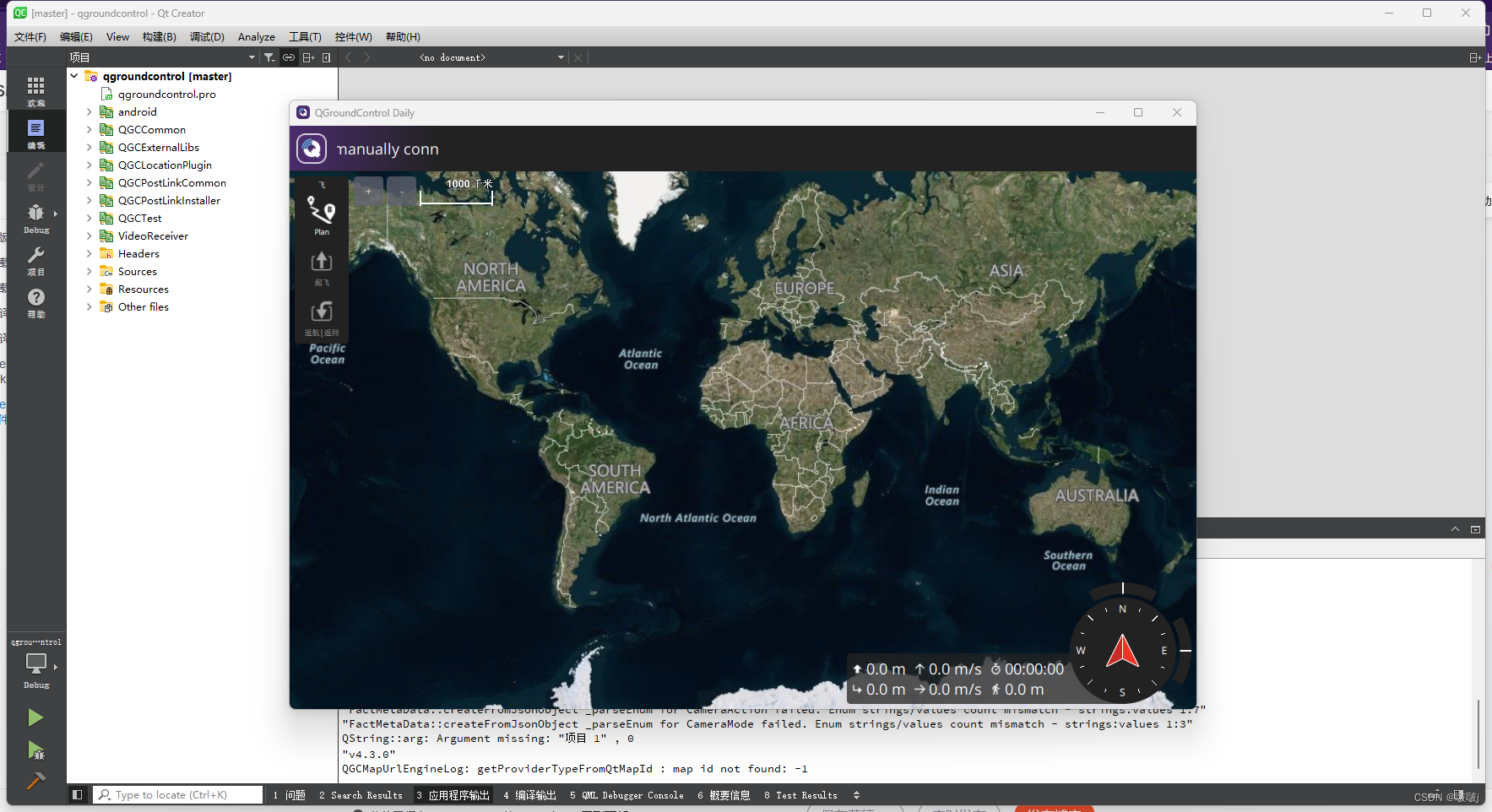
Task: Open the 文件(F) menu
Action: click(30, 36)
